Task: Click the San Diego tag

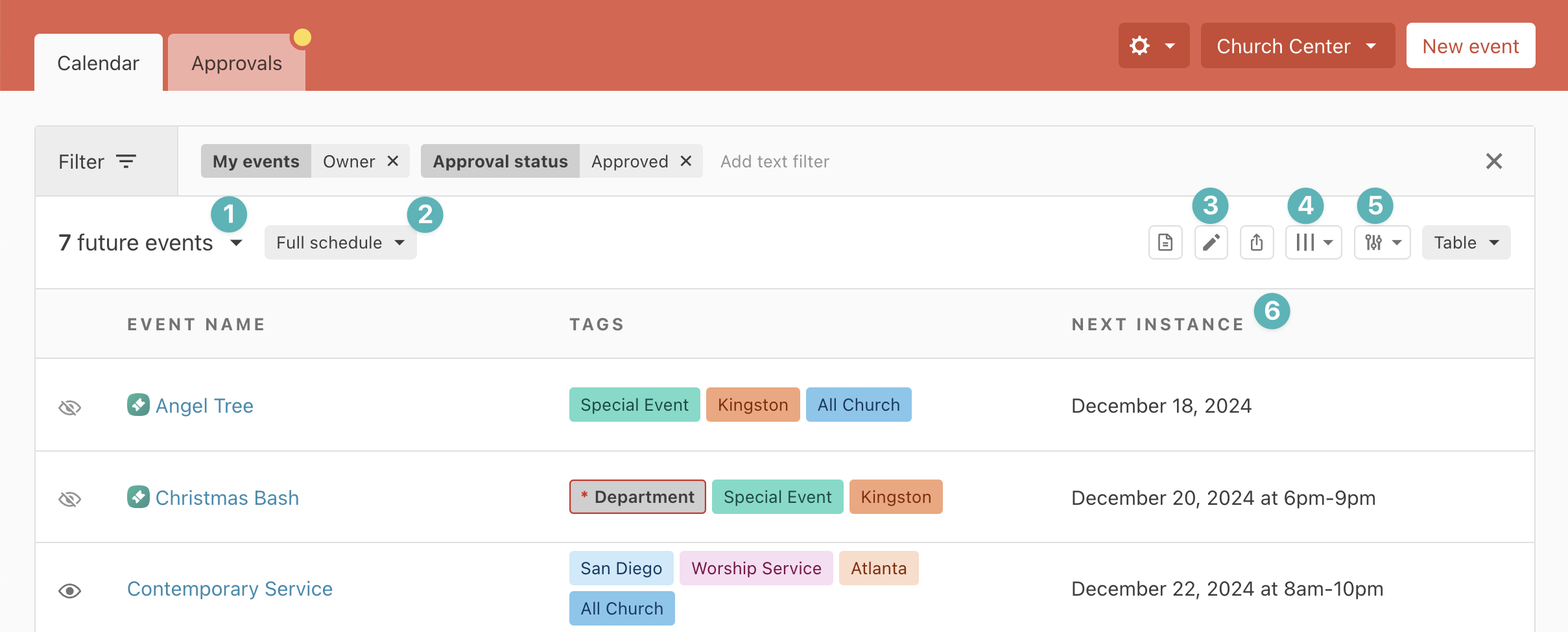Action: 621,568
